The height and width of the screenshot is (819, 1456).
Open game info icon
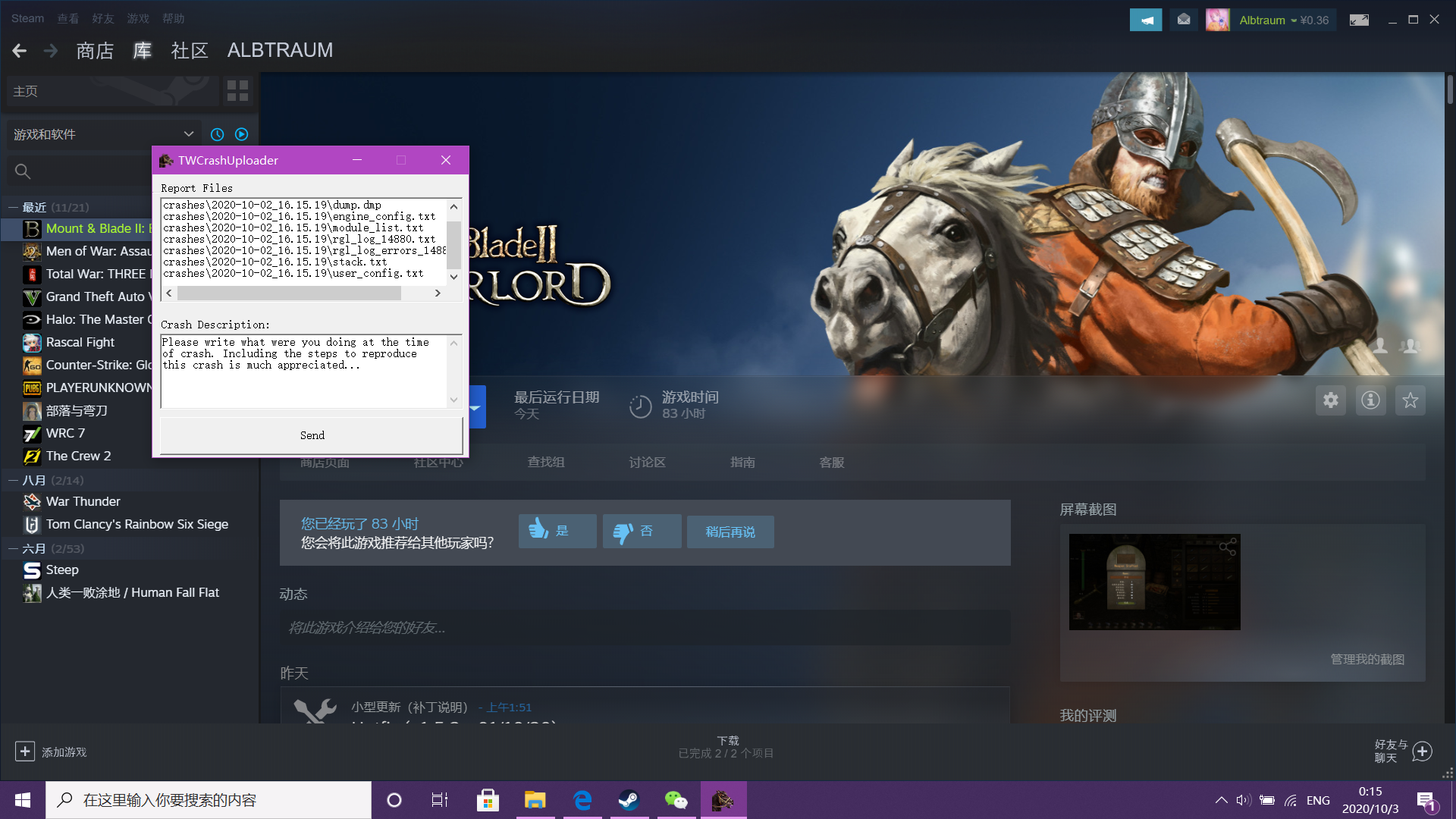1370,400
